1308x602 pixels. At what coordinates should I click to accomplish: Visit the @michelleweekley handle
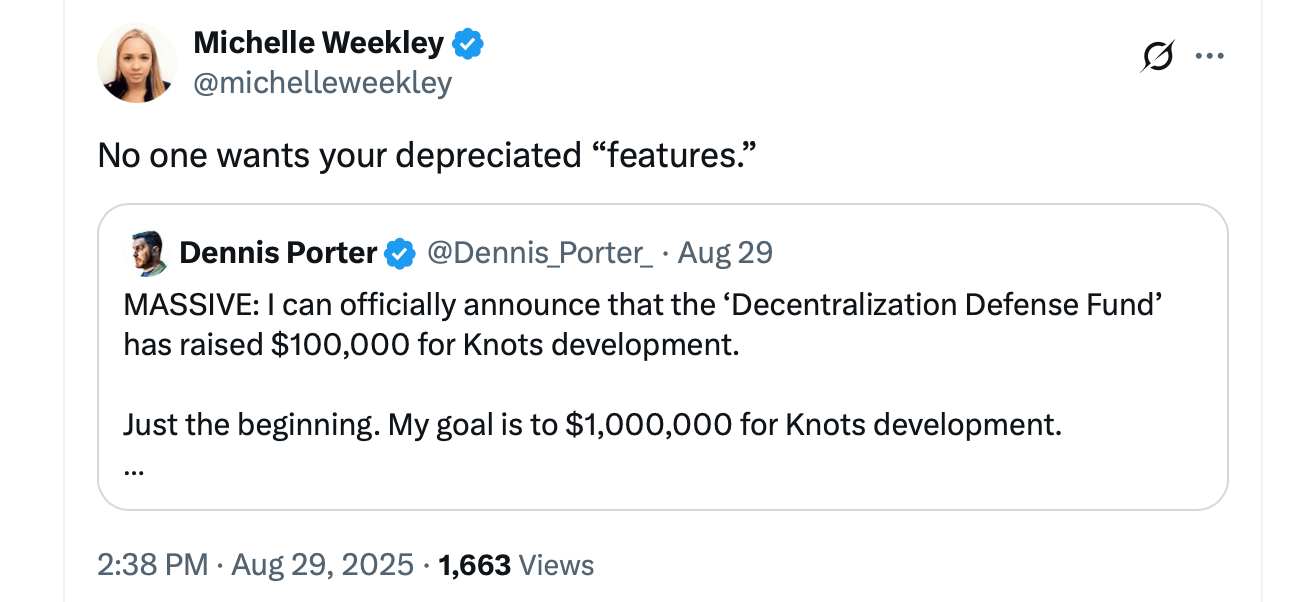click(322, 83)
